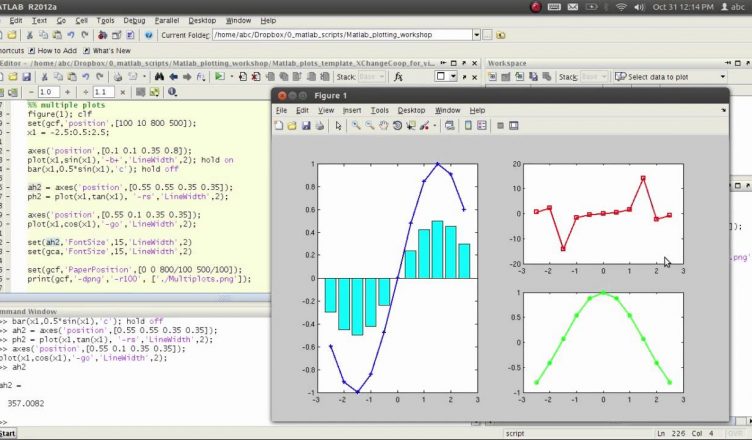The image size is (752, 440).
Task: Click the Editor fx function browser icon
Action: coord(398,77)
